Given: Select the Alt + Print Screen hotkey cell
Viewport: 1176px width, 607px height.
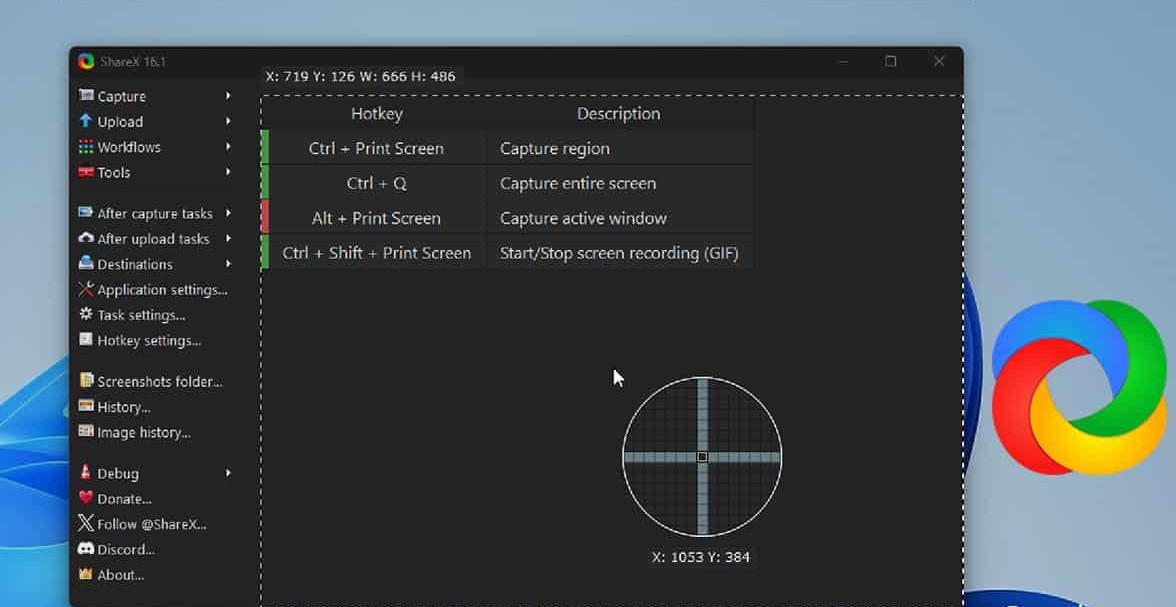Looking at the screenshot, I should [x=376, y=218].
